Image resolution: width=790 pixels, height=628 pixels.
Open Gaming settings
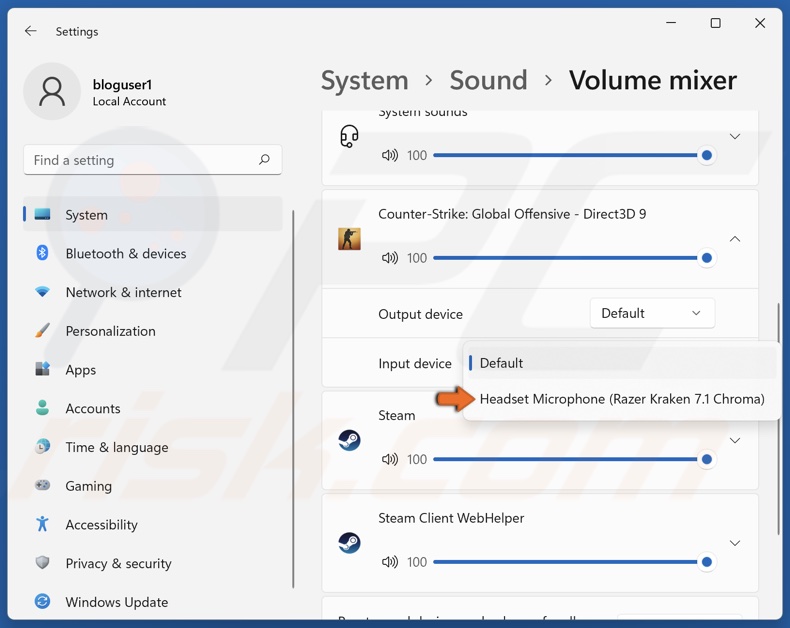pos(153,485)
